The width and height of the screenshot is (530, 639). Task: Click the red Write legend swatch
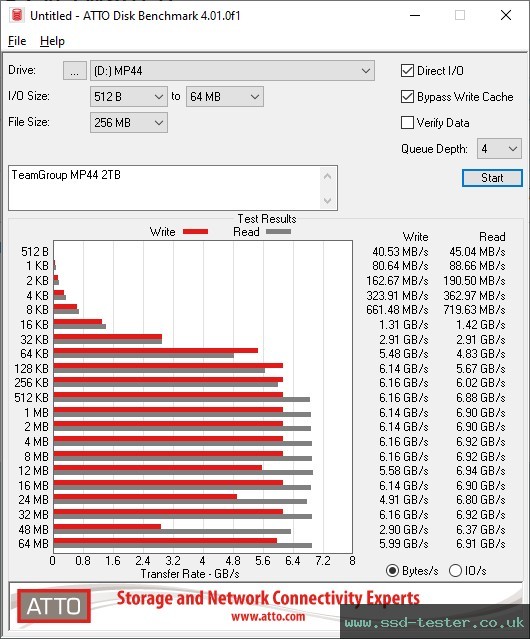(x=196, y=231)
